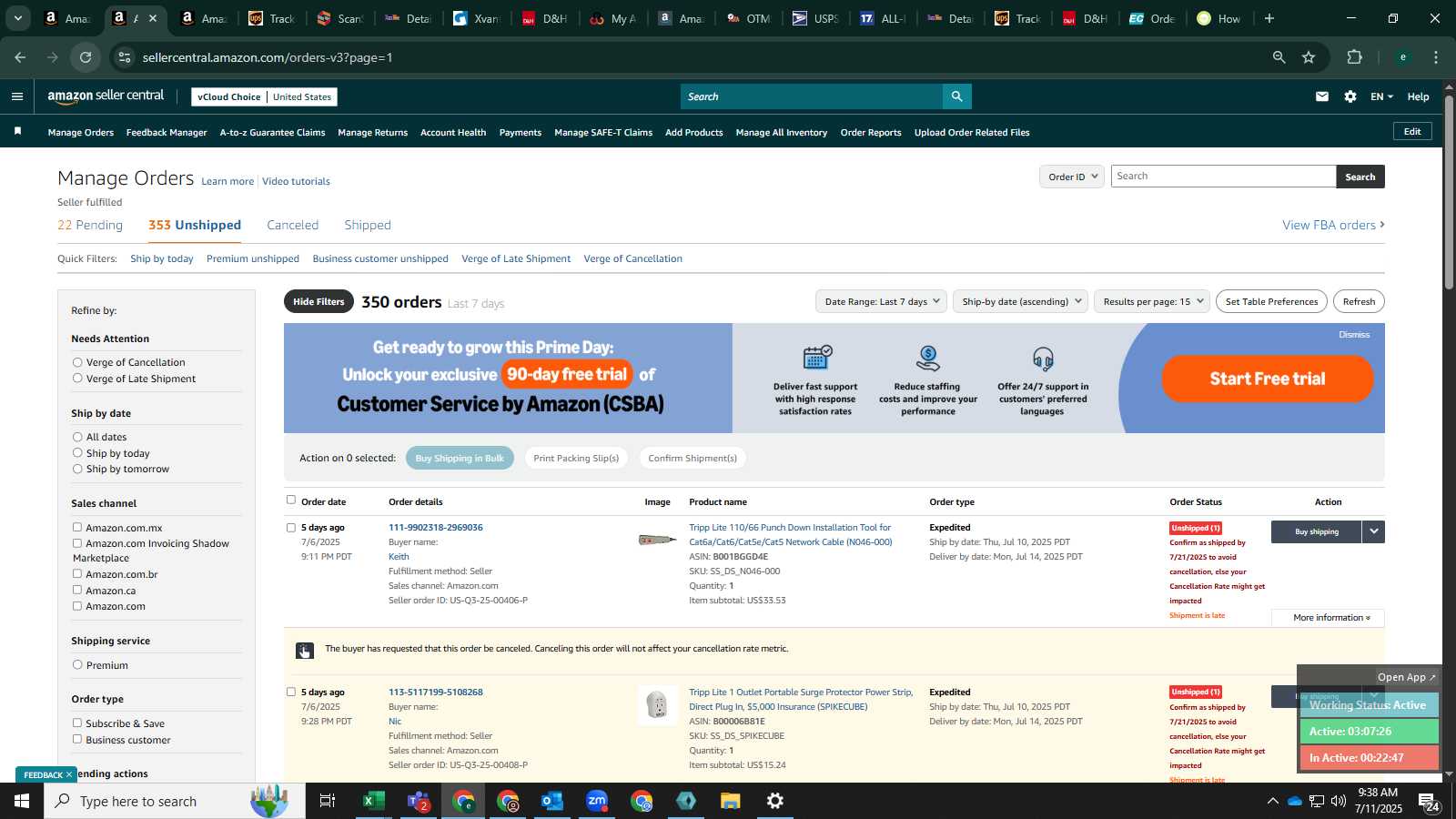Open Outlook from the taskbar
Image resolution: width=1456 pixels, height=819 pixels.
(x=551, y=801)
